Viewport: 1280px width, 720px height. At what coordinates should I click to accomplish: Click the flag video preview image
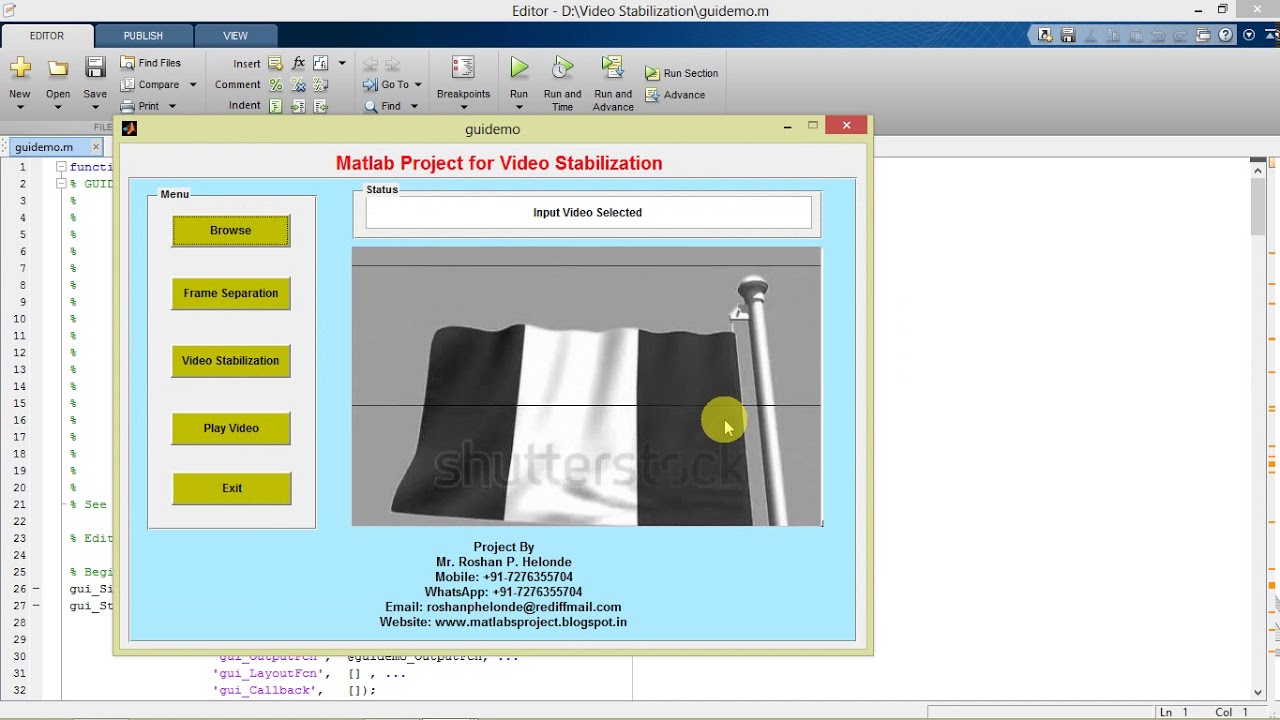click(587, 386)
